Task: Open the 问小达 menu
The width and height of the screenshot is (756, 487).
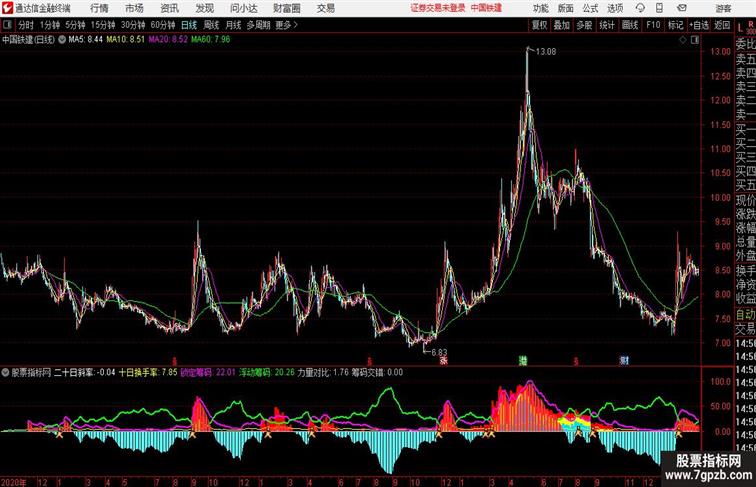Action: pyautogui.click(x=244, y=8)
